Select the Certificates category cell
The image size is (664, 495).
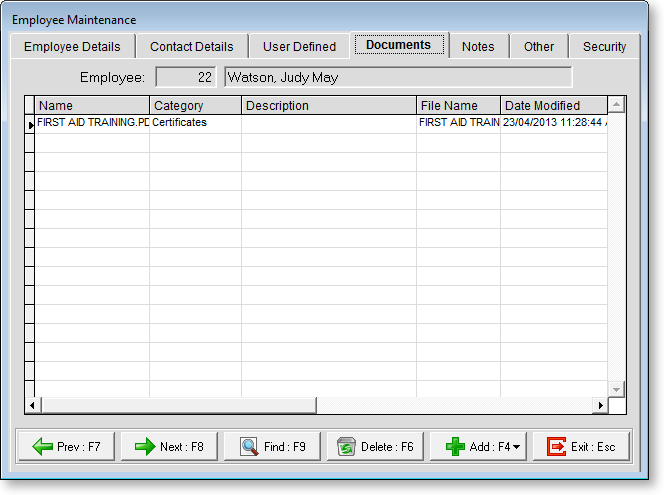195,123
